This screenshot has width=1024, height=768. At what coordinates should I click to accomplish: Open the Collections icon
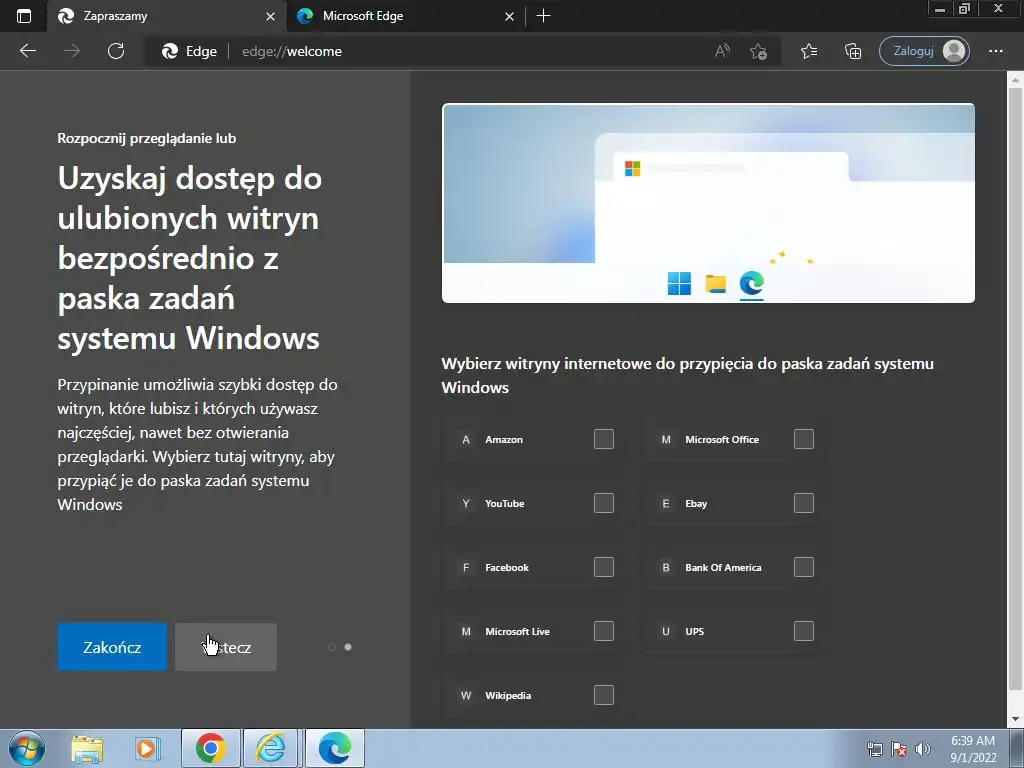(853, 51)
